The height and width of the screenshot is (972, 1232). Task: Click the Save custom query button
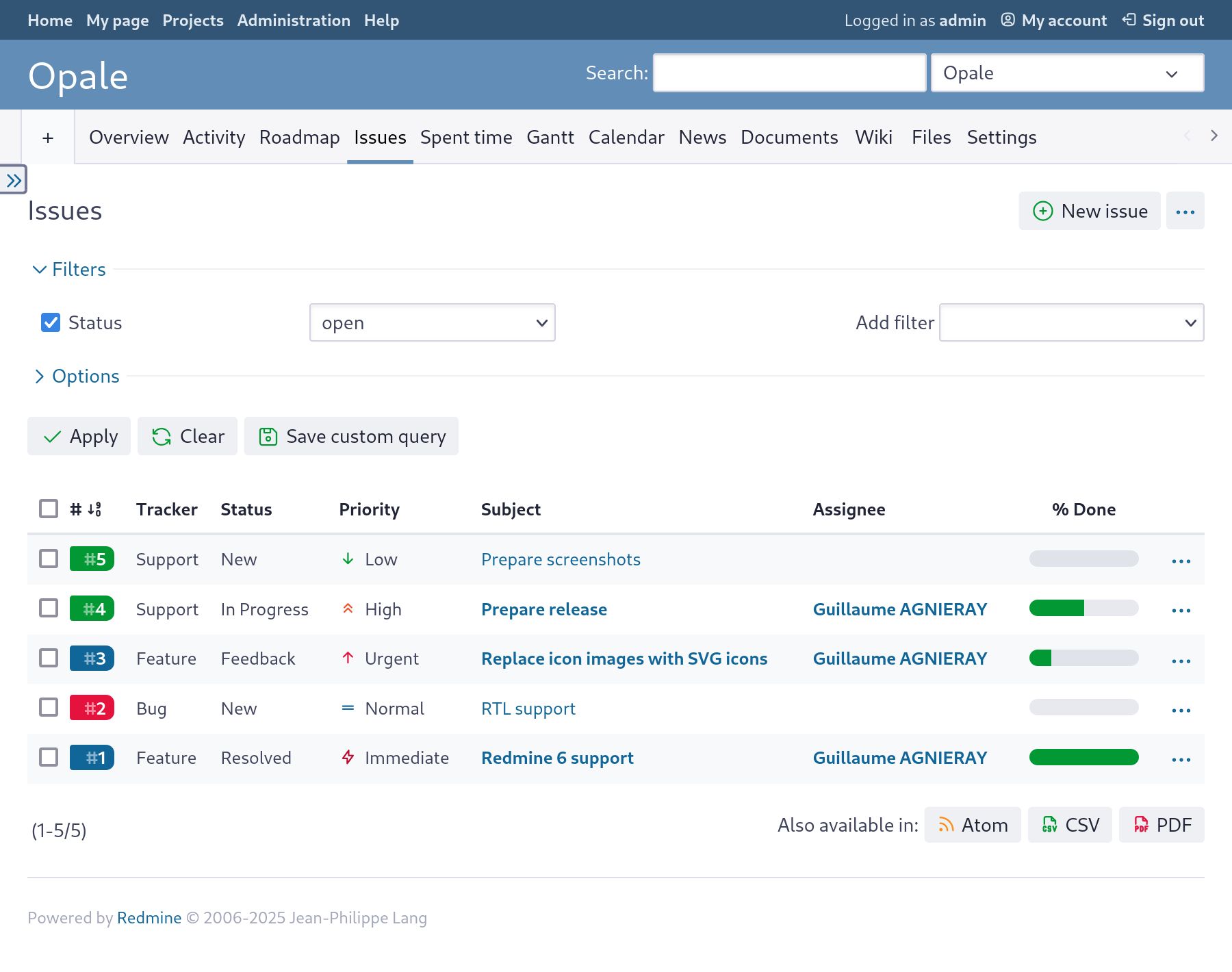tap(351, 436)
